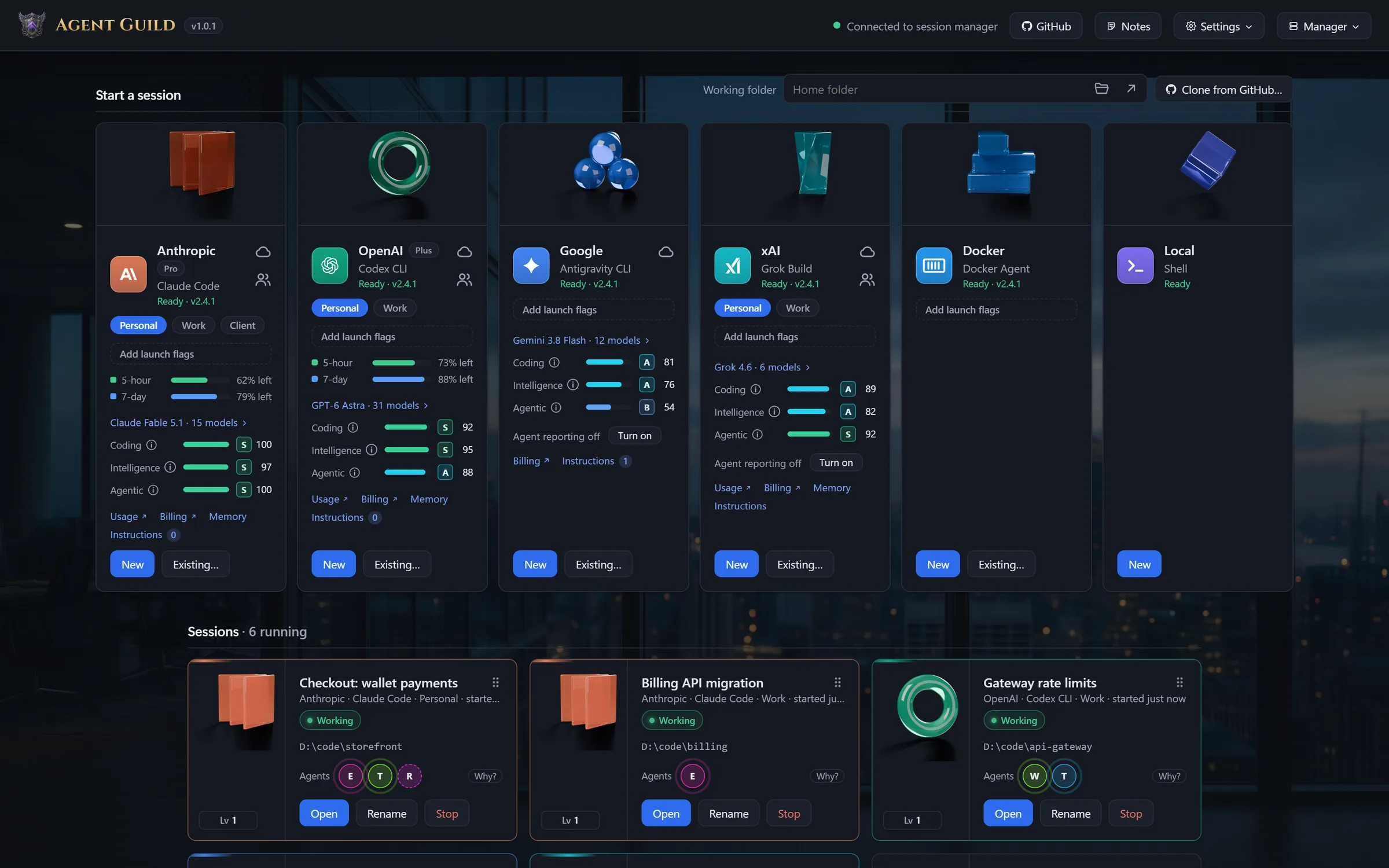Click Clone from GitHub... button

coord(1223,90)
